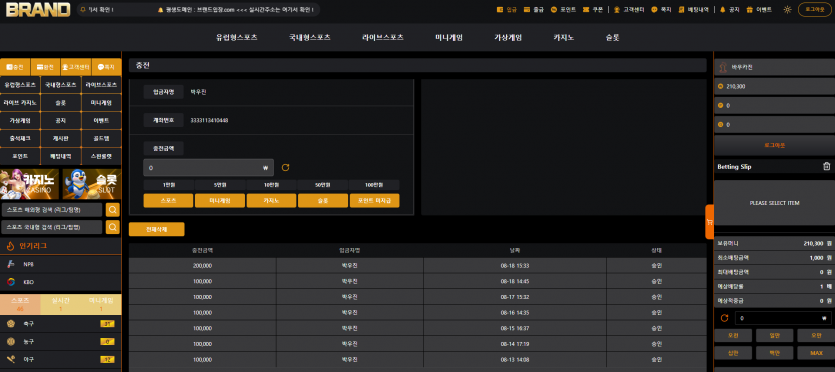The width and height of the screenshot is (835, 372).
Task: Click the refresh icon beside the charge amount field
Action: click(x=285, y=168)
